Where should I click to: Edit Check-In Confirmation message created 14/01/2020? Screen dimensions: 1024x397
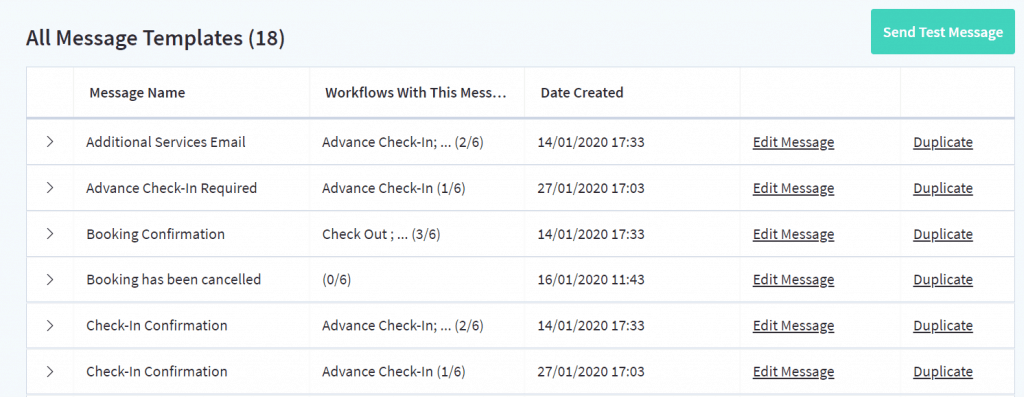[793, 325]
